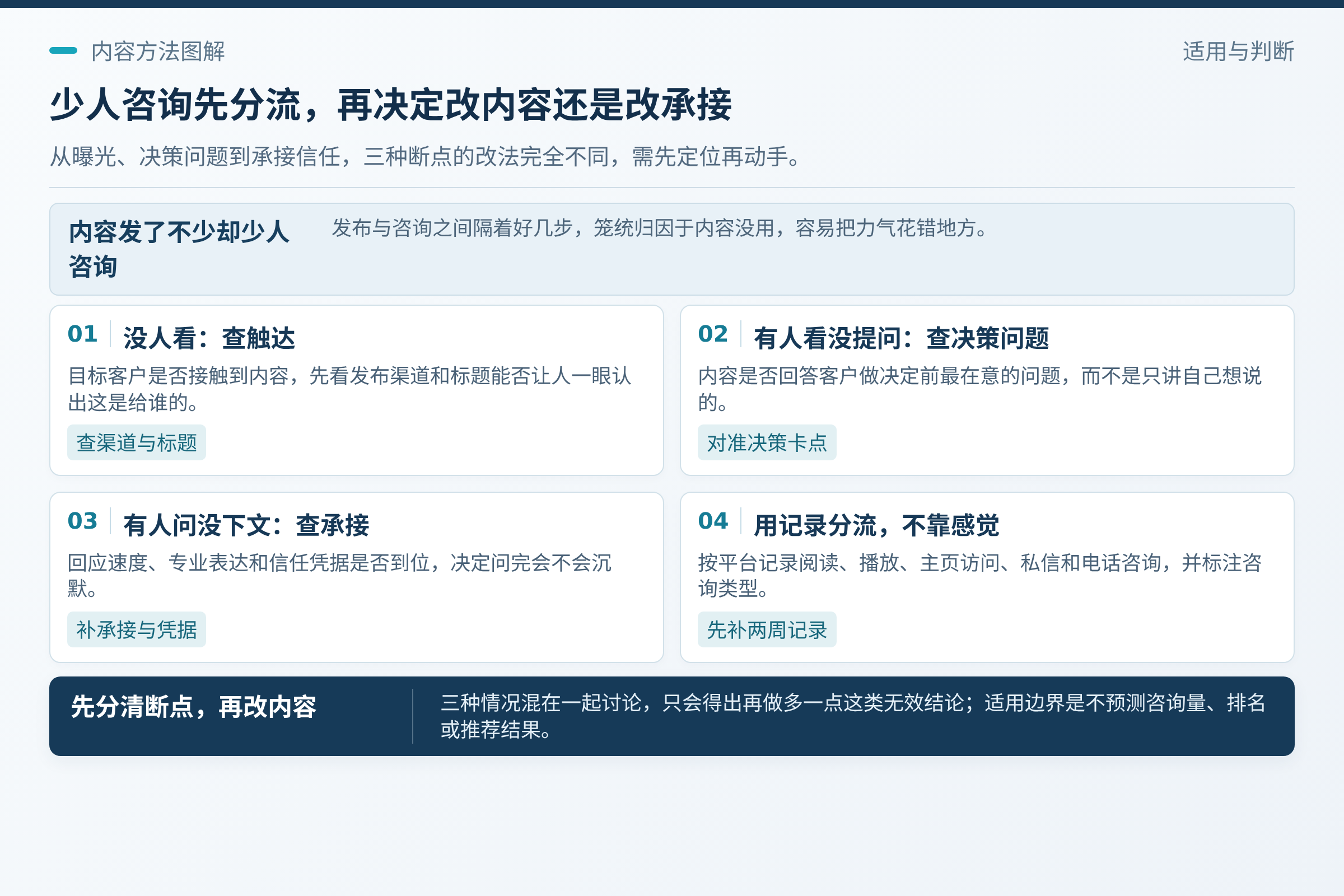Image resolution: width=1344 pixels, height=896 pixels.
Task: Click the footer text starting 三种情况混在一起讨论
Action: click(x=852, y=716)
